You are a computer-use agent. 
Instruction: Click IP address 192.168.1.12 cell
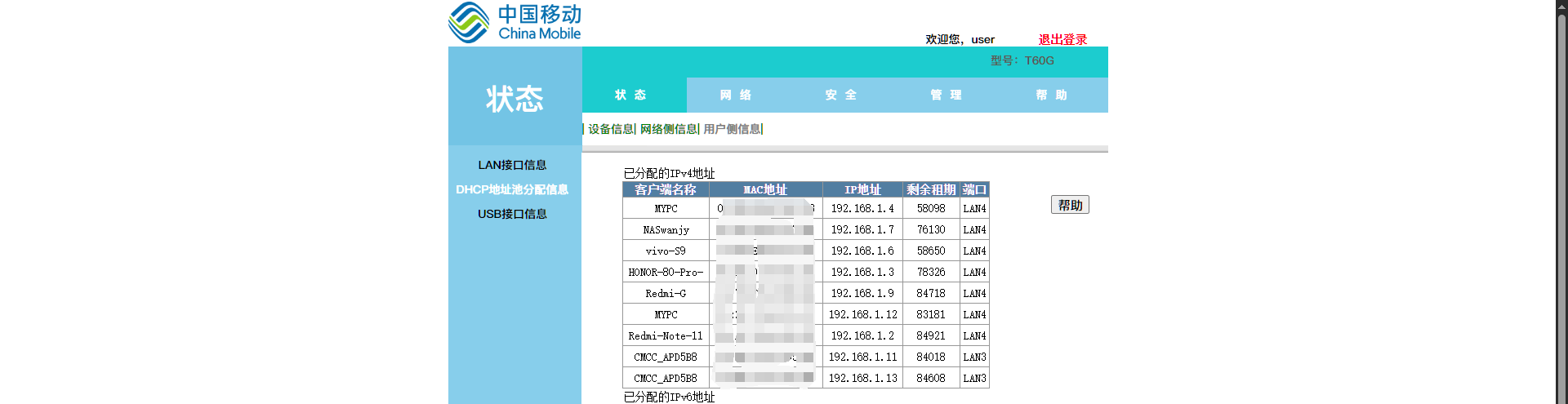tap(862, 315)
